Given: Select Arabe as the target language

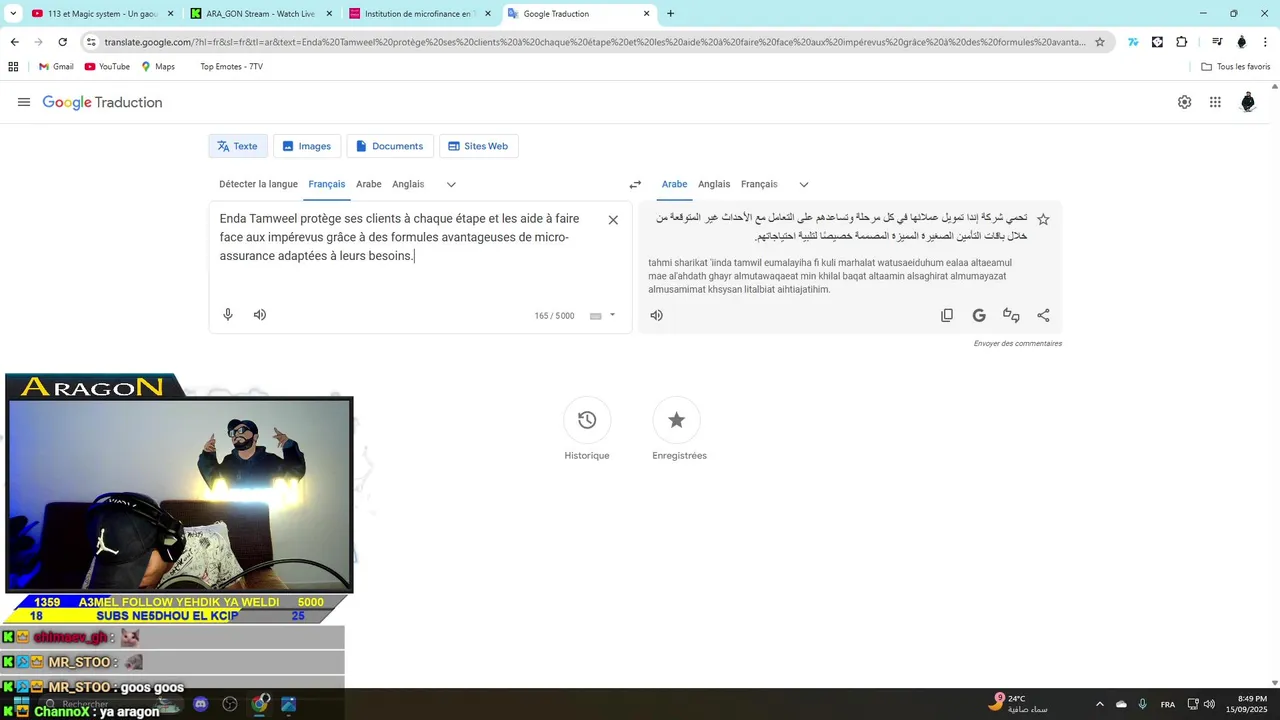Looking at the screenshot, I should (x=675, y=184).
